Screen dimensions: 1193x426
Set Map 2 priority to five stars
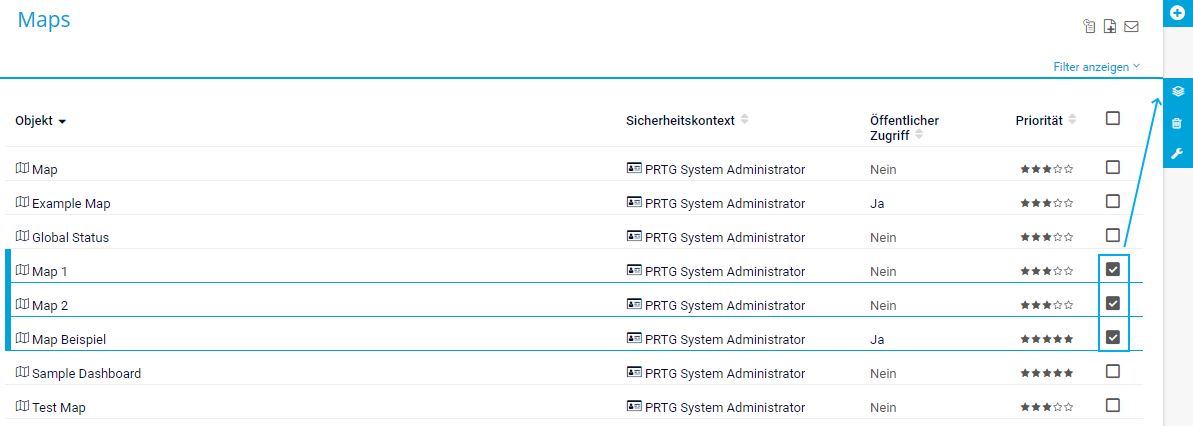(1069, 305)
